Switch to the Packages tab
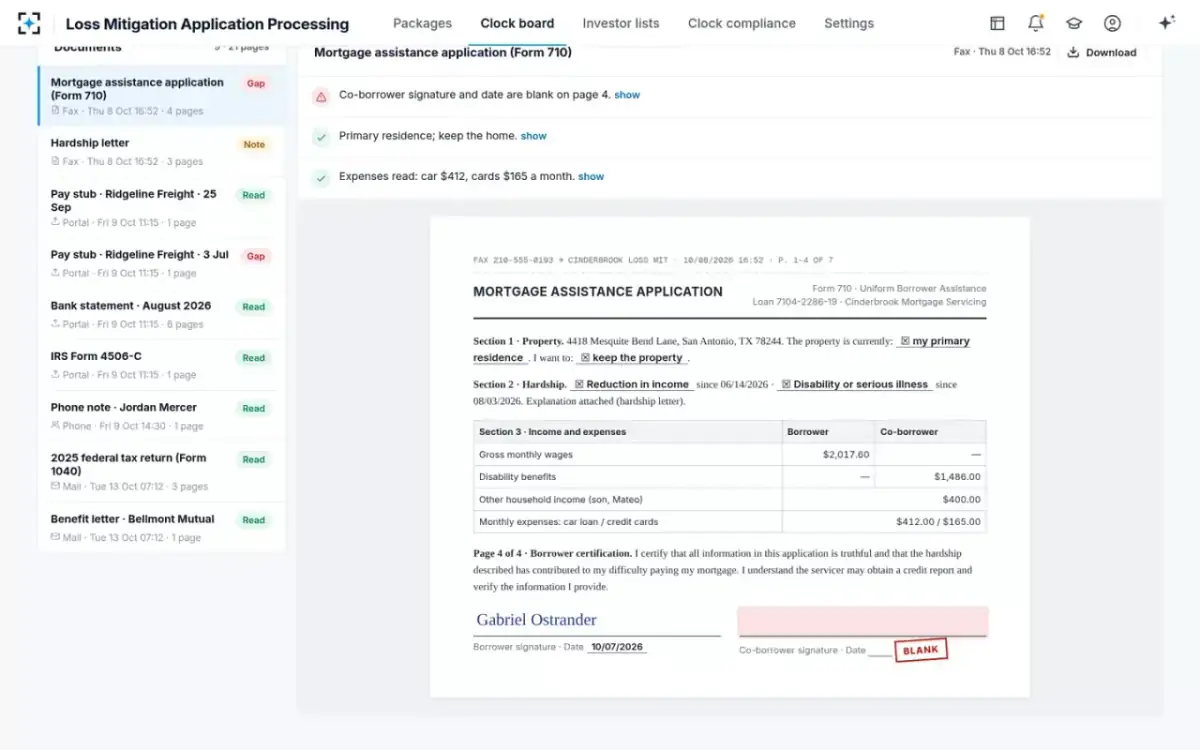Image resolution: width=1200 pixels, height=750 pixels. pyautogui.click(x=422, y=23)
